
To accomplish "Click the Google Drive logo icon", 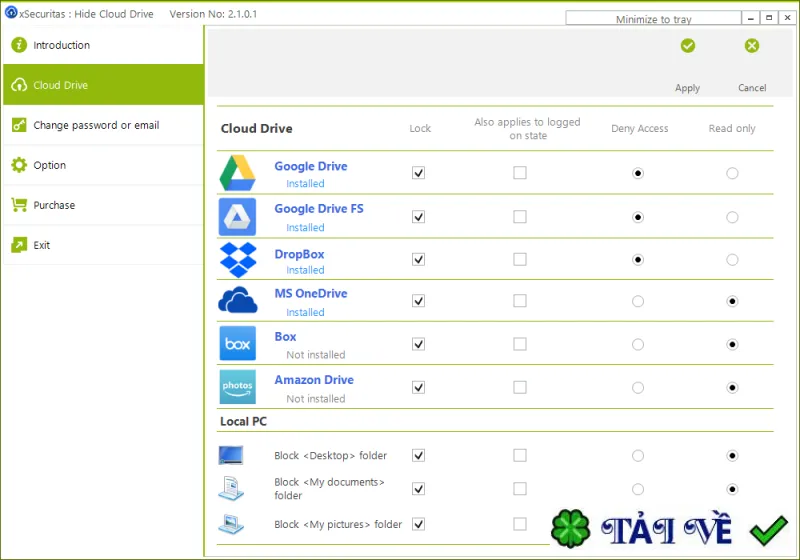I will (237, 173).
